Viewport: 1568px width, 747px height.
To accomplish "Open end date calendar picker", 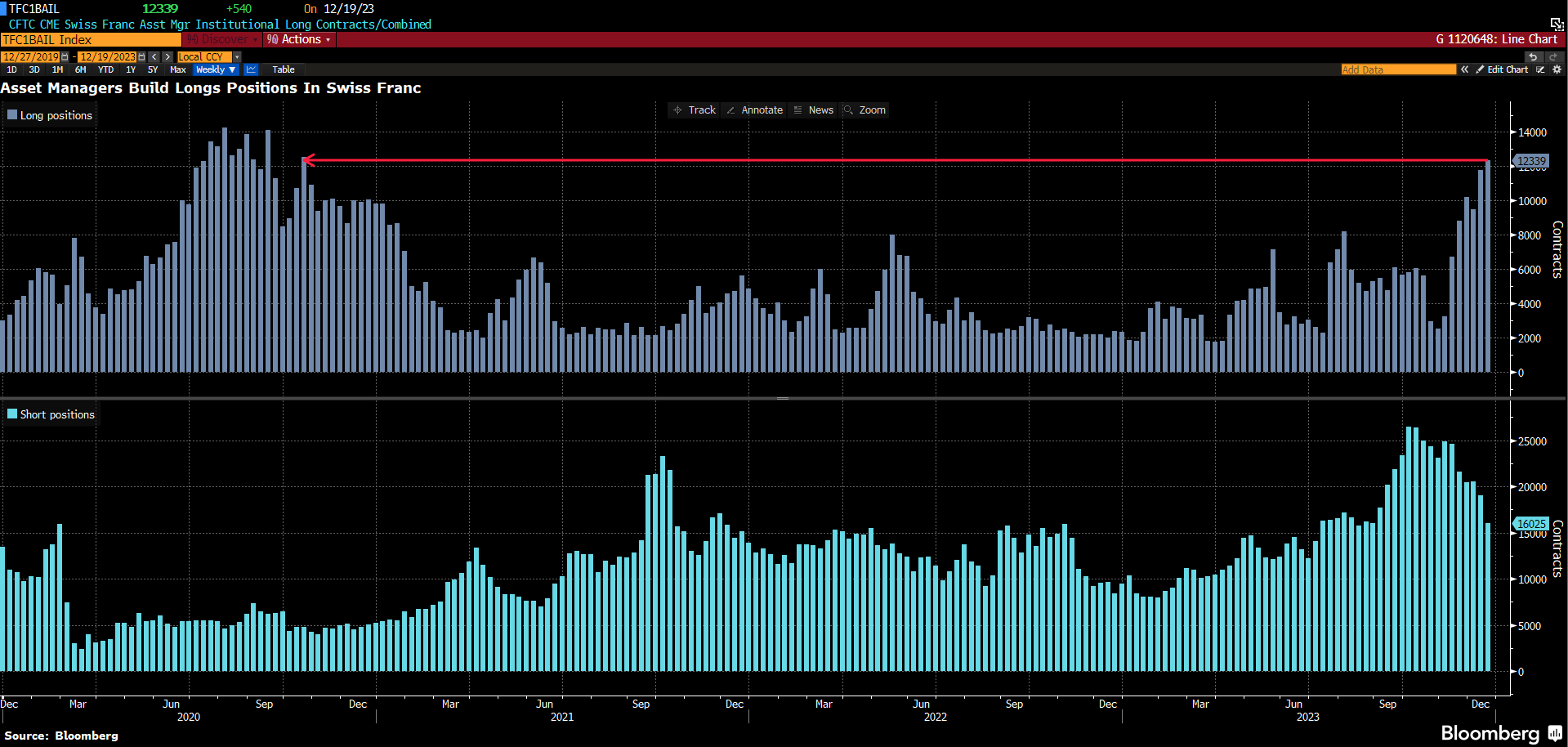I will click(x=141, y=57).
